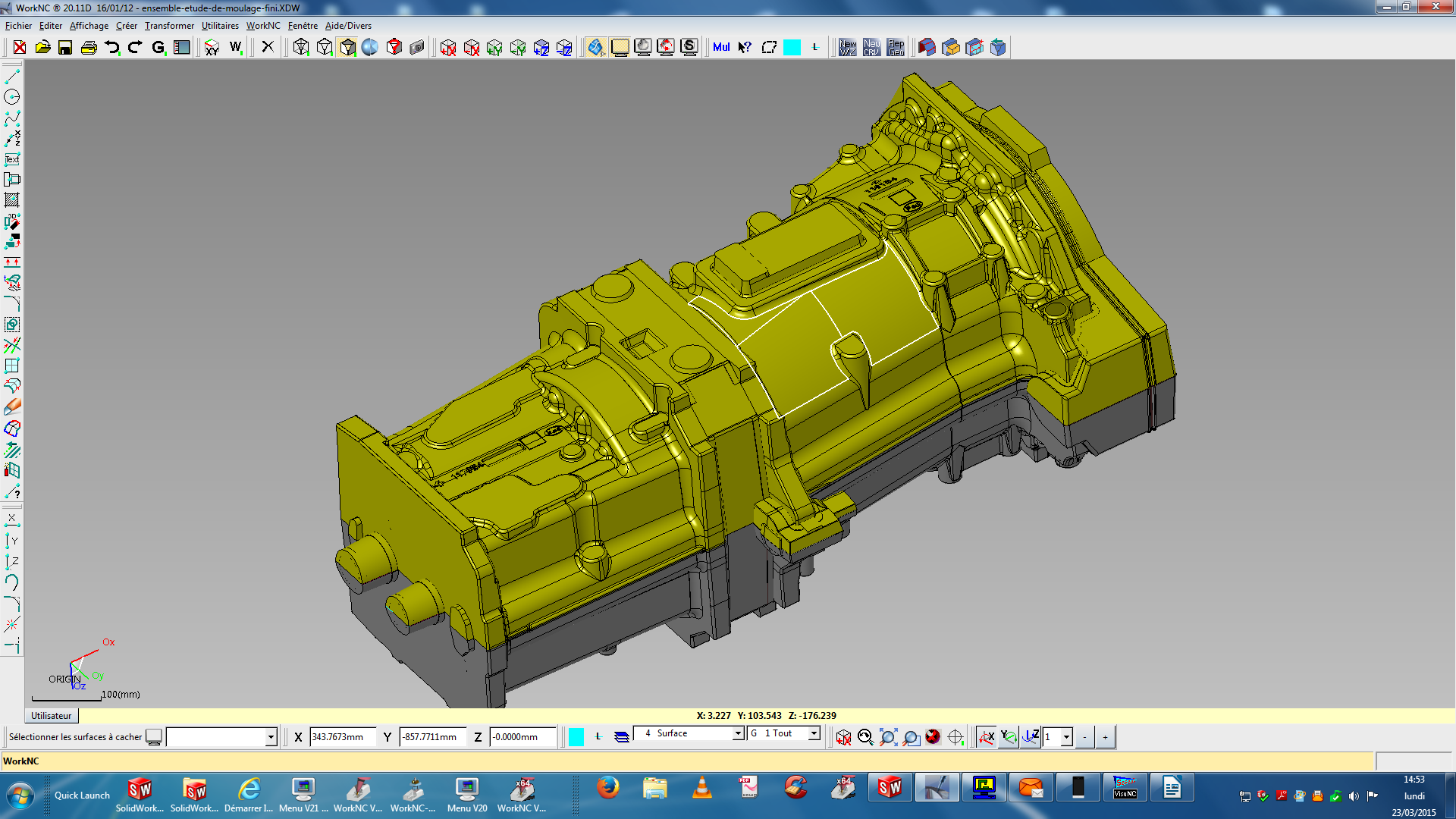Select the -Z view cube icon
Image resolution: width=1456 pixels, height=819 pixels.
pyautogui.click(x=564, y=47)
